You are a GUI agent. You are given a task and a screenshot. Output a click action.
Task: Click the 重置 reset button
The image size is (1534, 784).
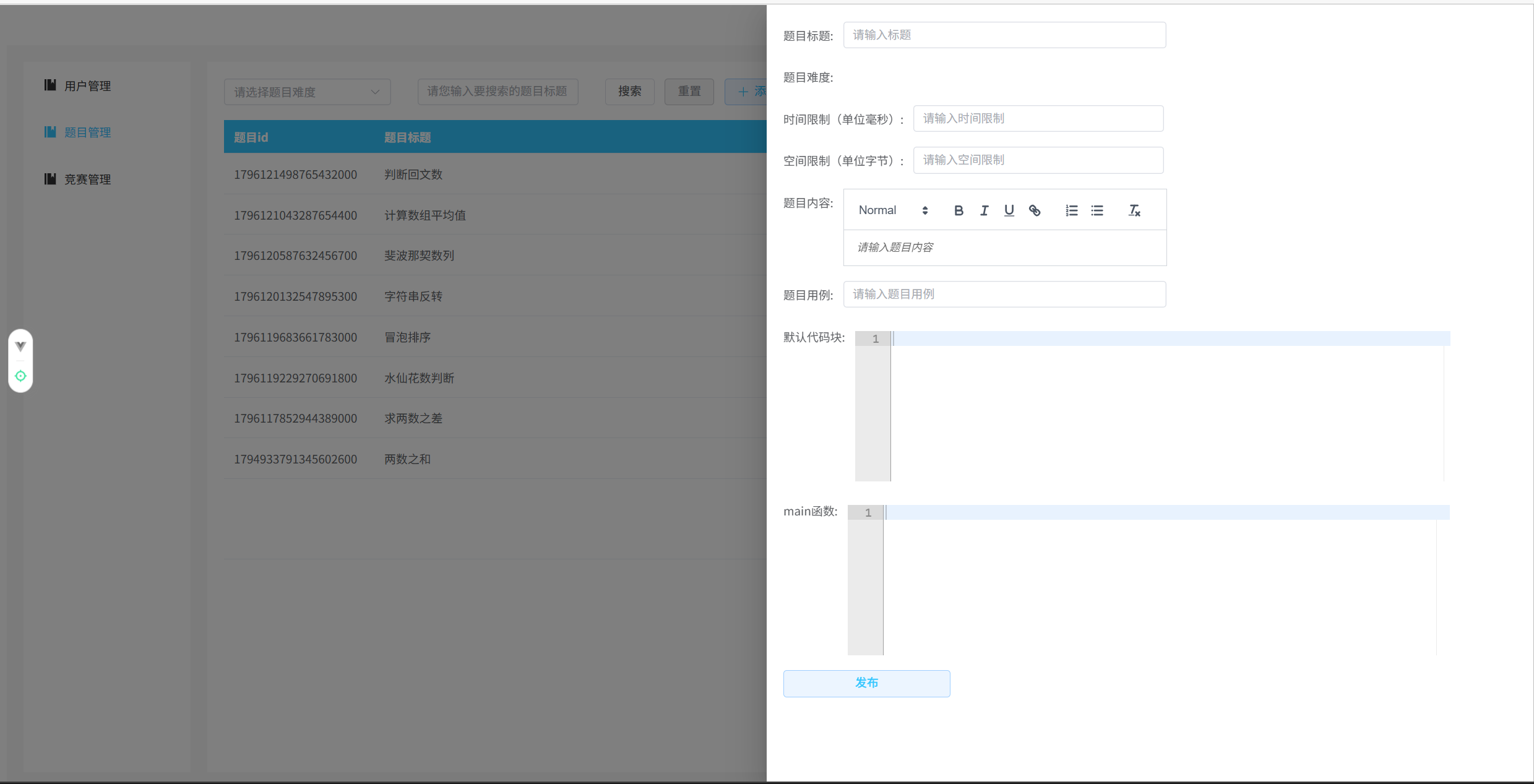pyautogui.click(x=689, y=92)
